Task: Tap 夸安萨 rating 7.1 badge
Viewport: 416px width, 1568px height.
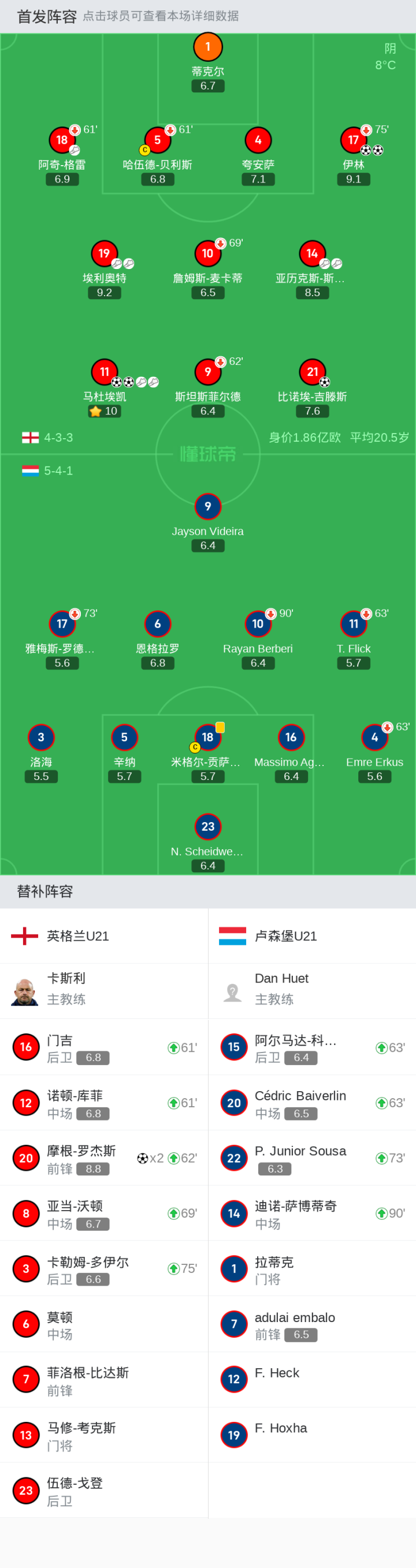Action: pos(258,179)
